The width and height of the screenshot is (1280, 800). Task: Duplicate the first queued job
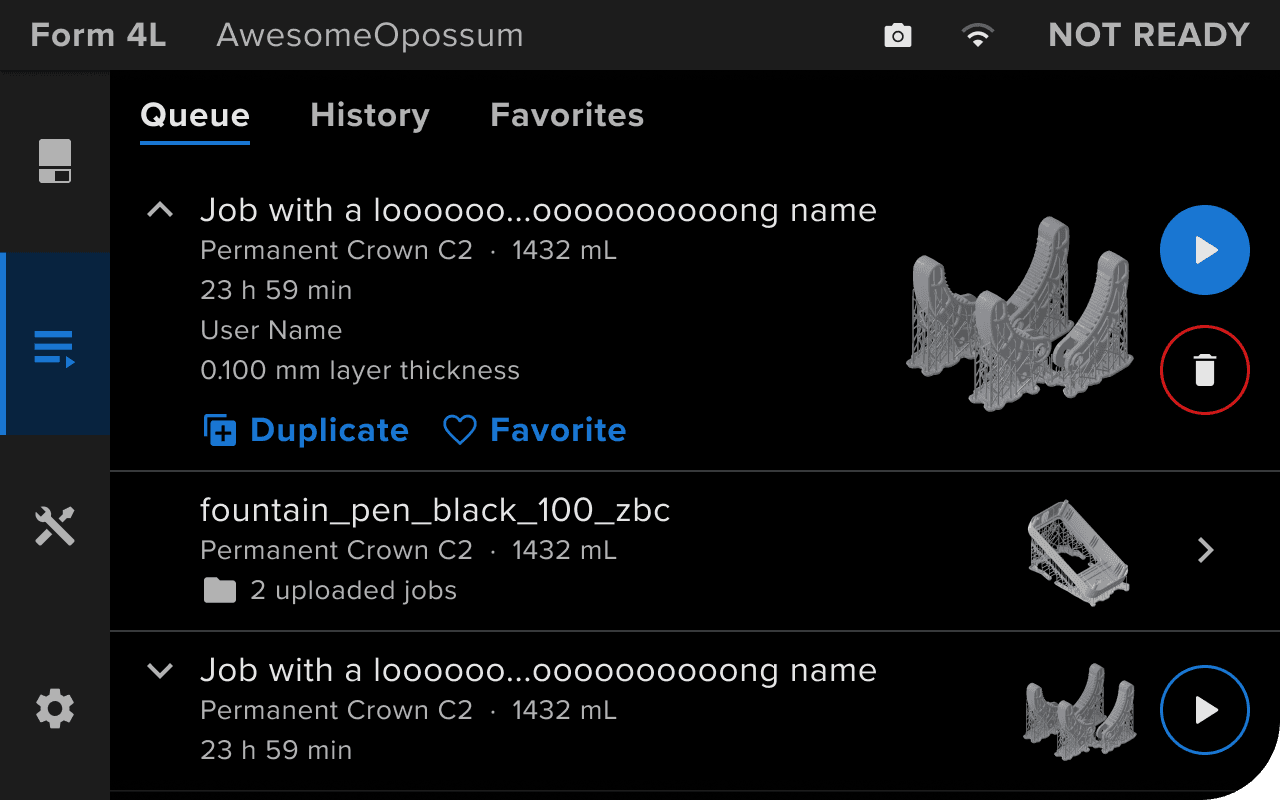click(306, 430)
